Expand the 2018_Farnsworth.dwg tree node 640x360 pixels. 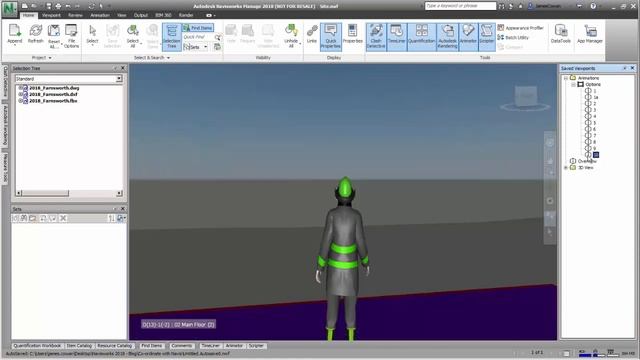tap(20, 88)
